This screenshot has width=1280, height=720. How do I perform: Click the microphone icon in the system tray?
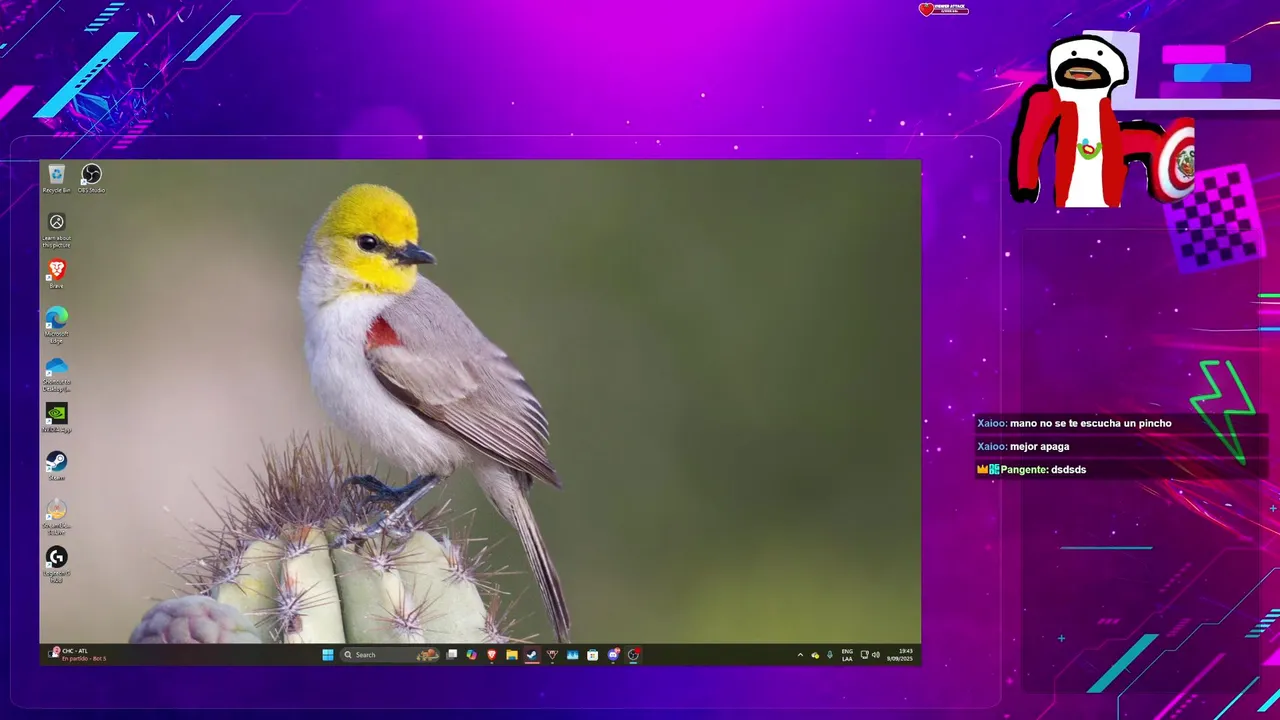pyautogui.click(x=830, y=655)
